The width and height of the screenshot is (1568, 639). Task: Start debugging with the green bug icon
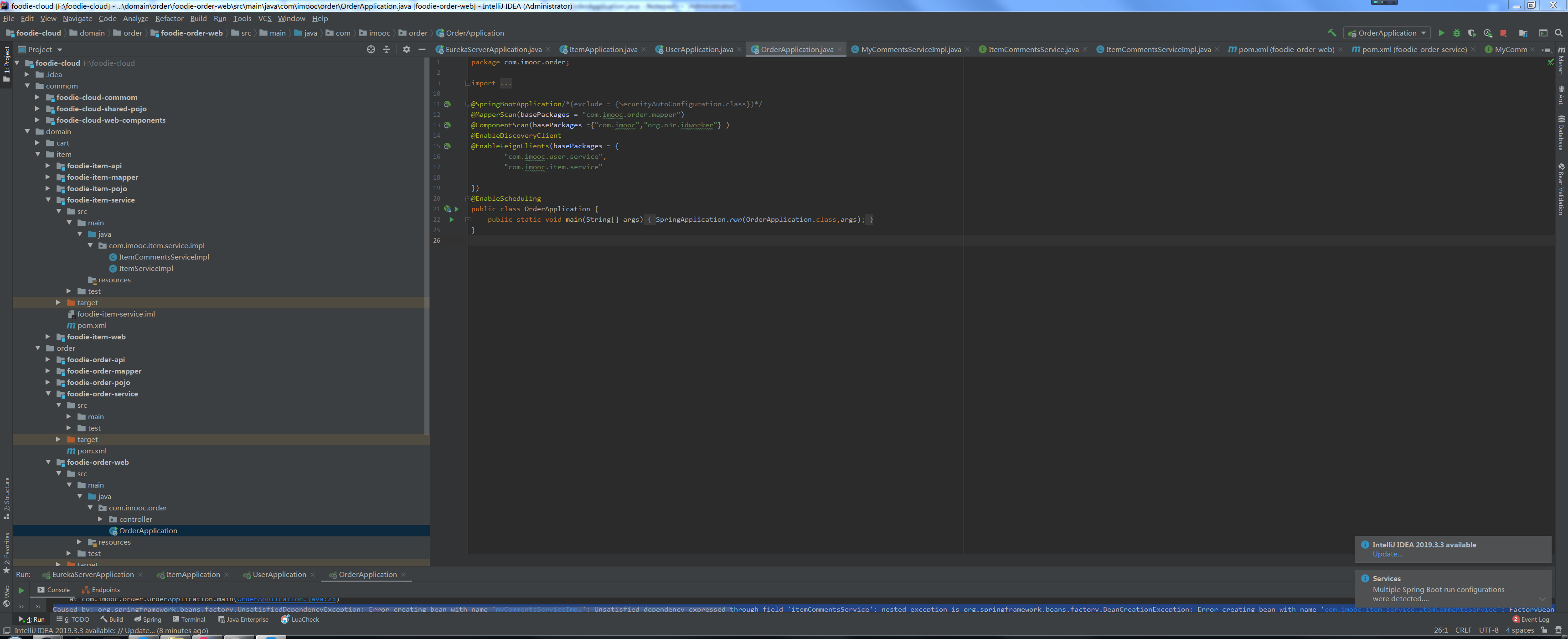point(1457,33)
